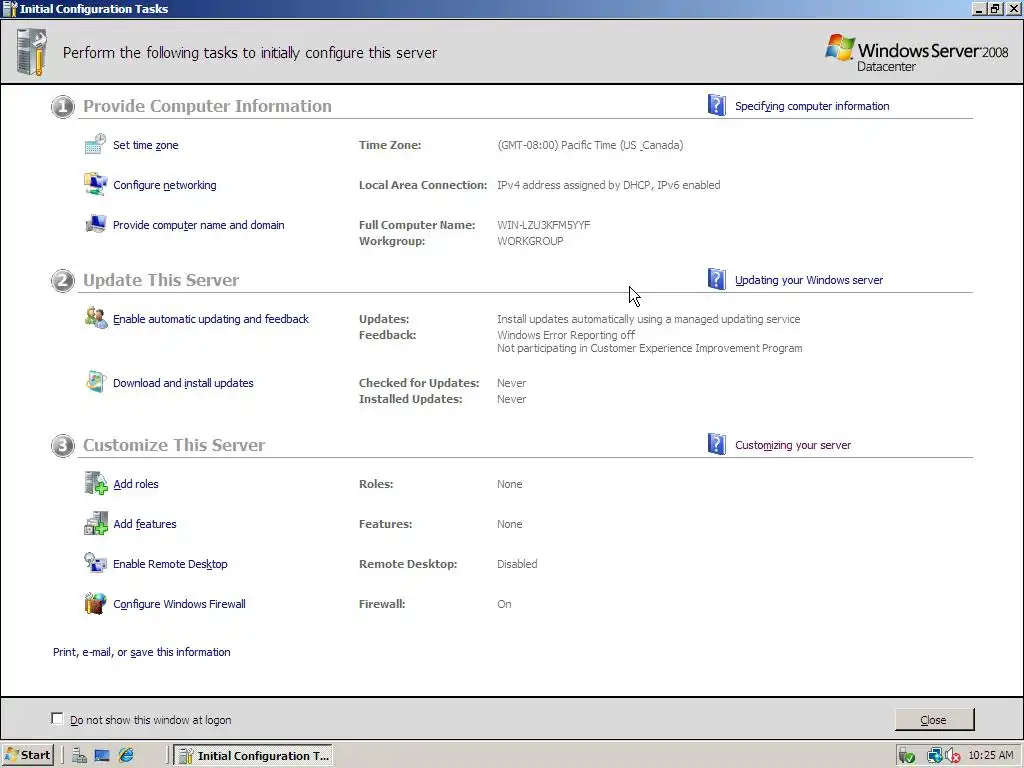This screenshot has height=768, width=1024.
Task: Click Initial Configuration Tasks taskbar button
Action: pos(254,756)
